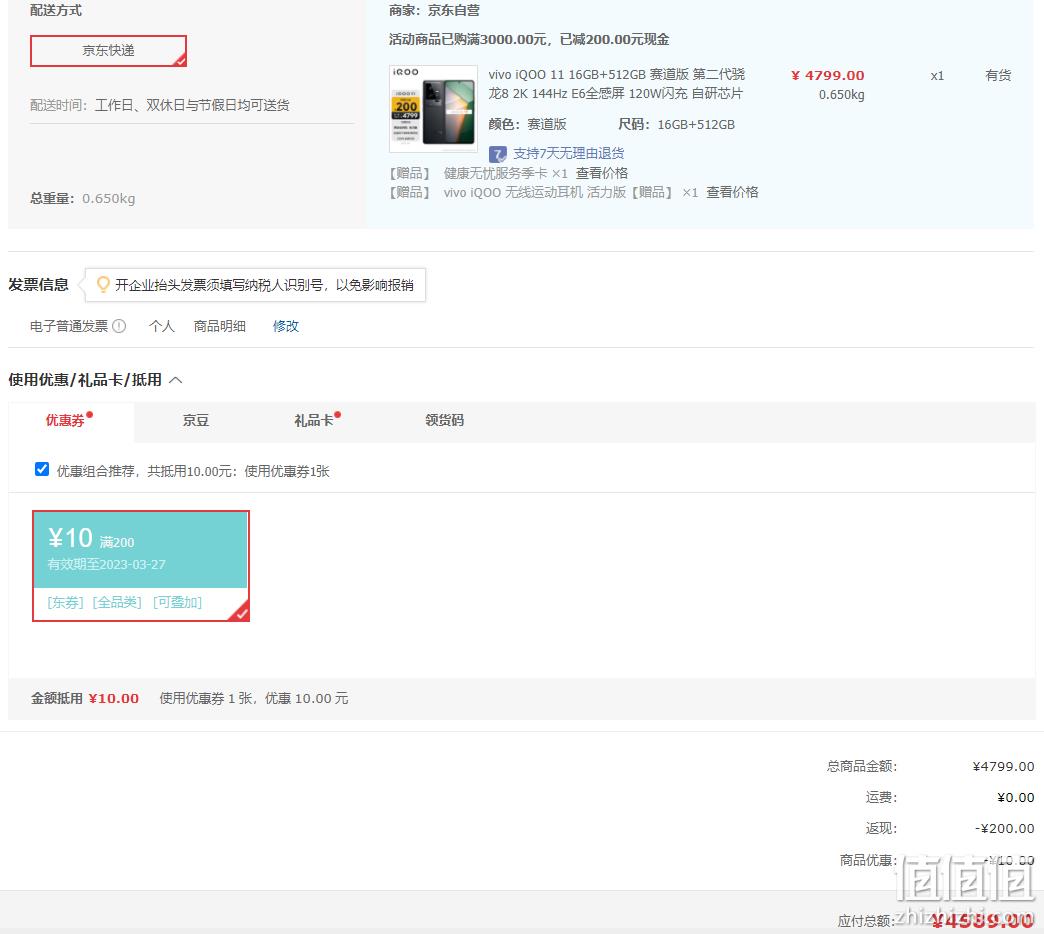Image resolution: width=1044 pixels, height=934 pixels.
Task: Click 修改 to edit invoice info
Action: [x=286, y=326]
